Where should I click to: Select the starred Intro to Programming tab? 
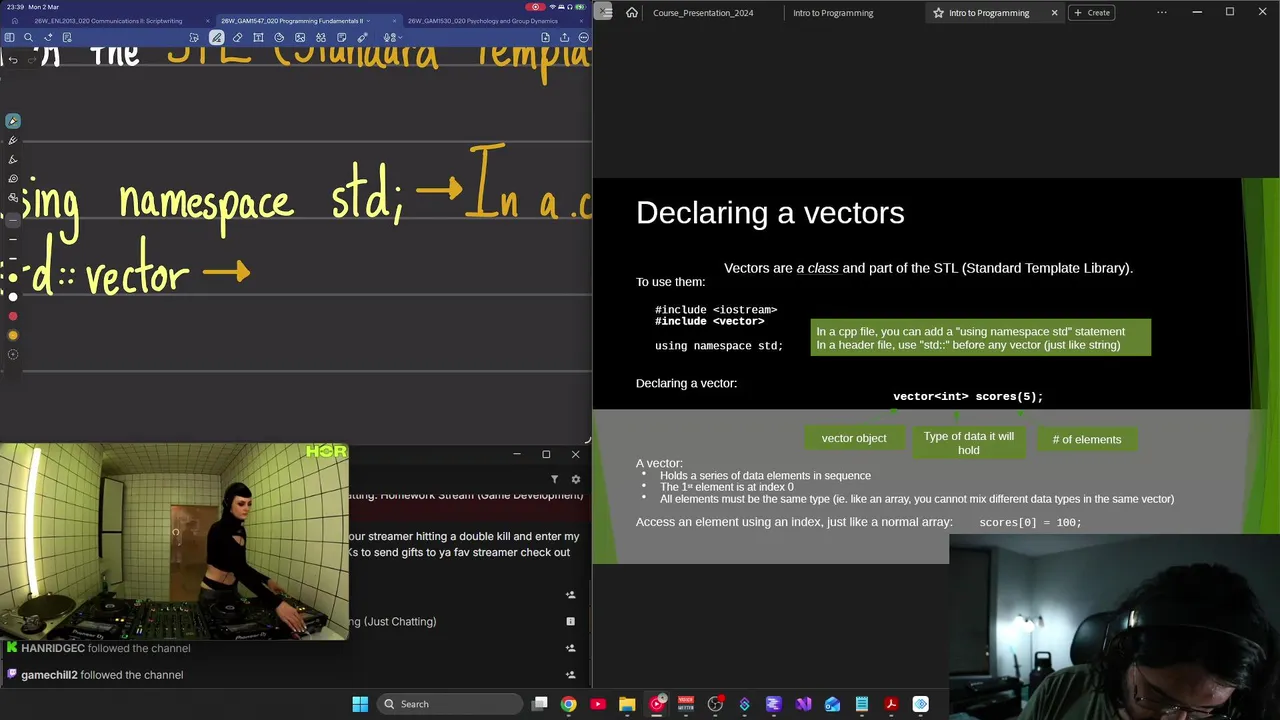[989, 12]
